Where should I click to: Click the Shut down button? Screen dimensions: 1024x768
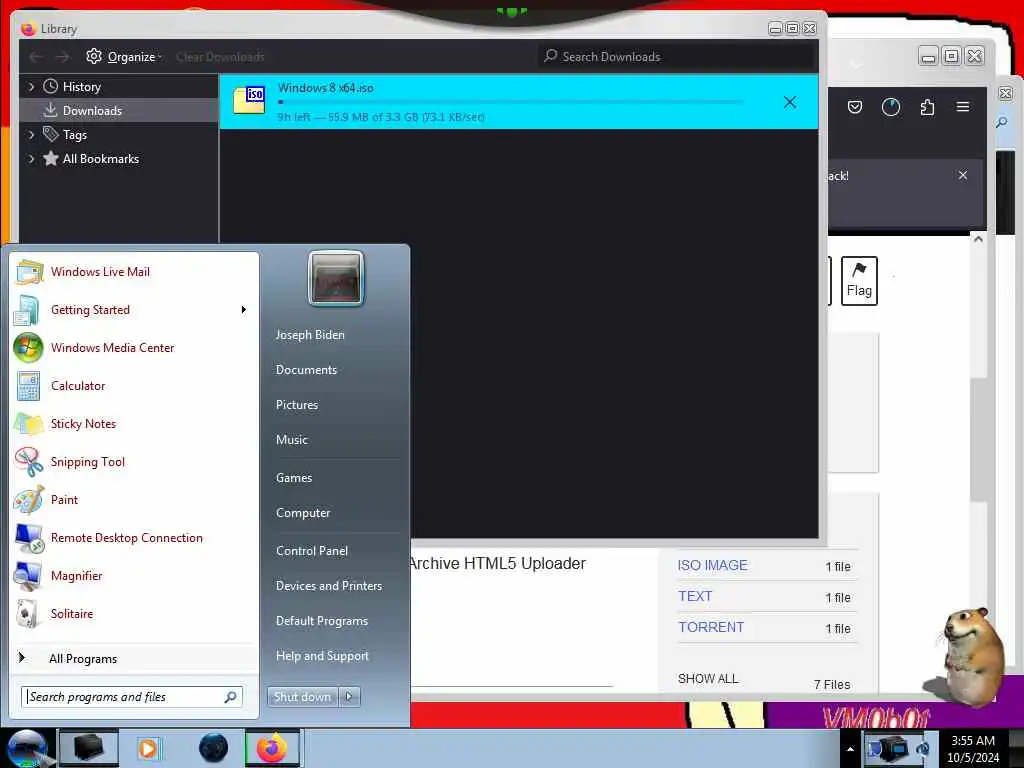302,697
